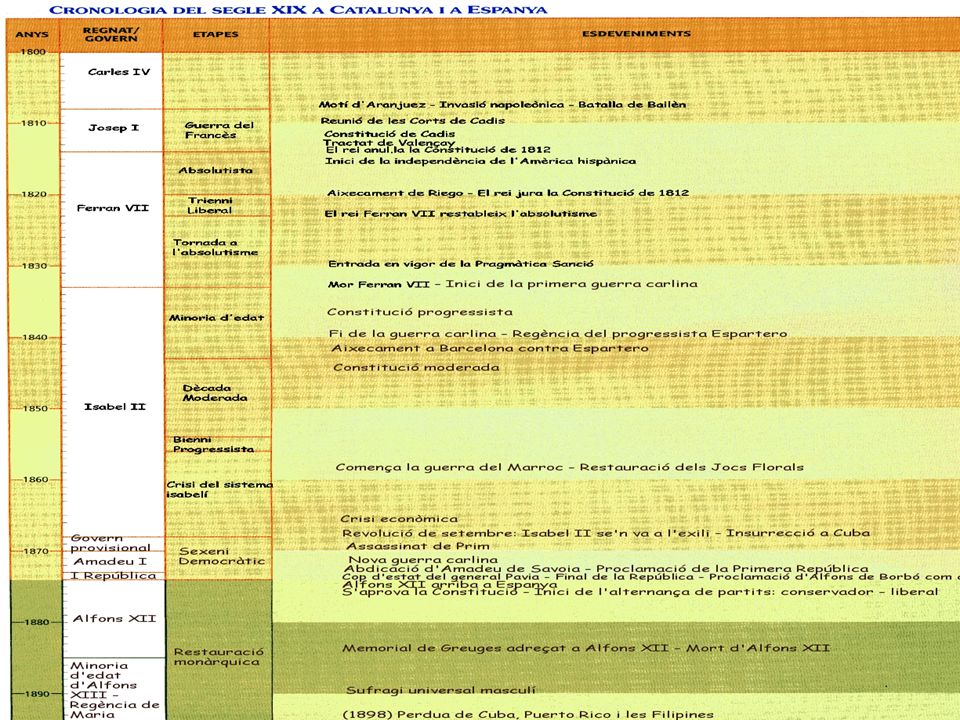Select the 'Nova guerra carlina' event

point(423,560)
